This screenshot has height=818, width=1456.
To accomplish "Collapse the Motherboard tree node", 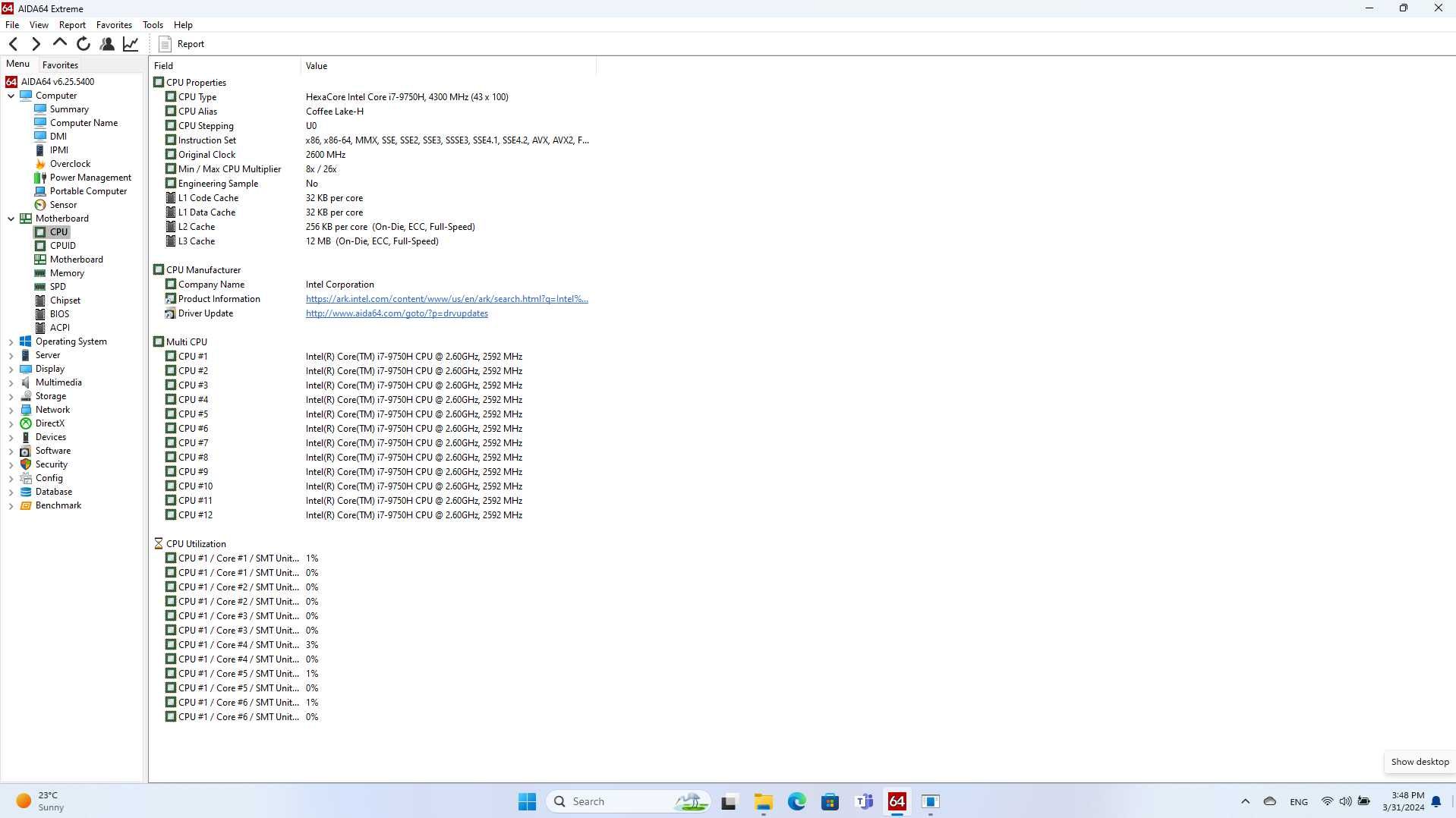I will click(x=11, y=219).
